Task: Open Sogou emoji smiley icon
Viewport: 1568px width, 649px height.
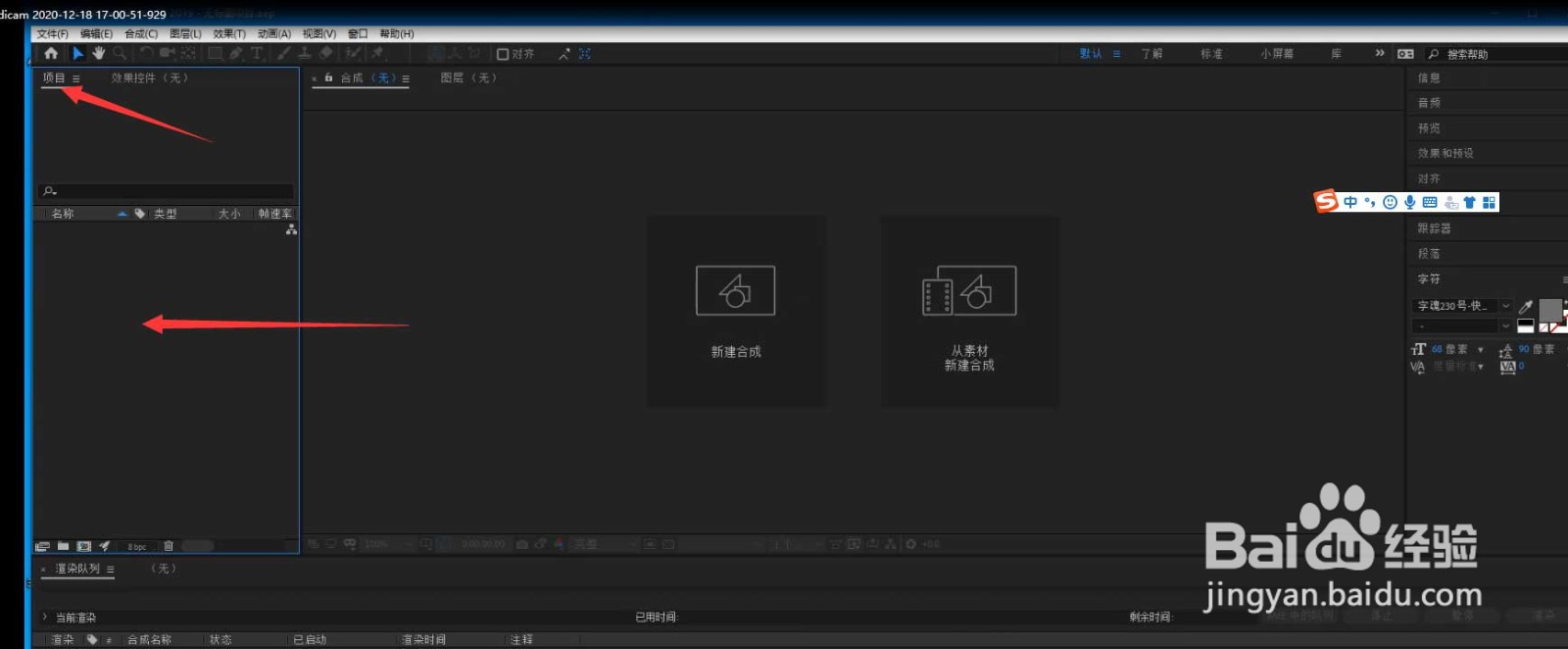Action: [1390, 202]
